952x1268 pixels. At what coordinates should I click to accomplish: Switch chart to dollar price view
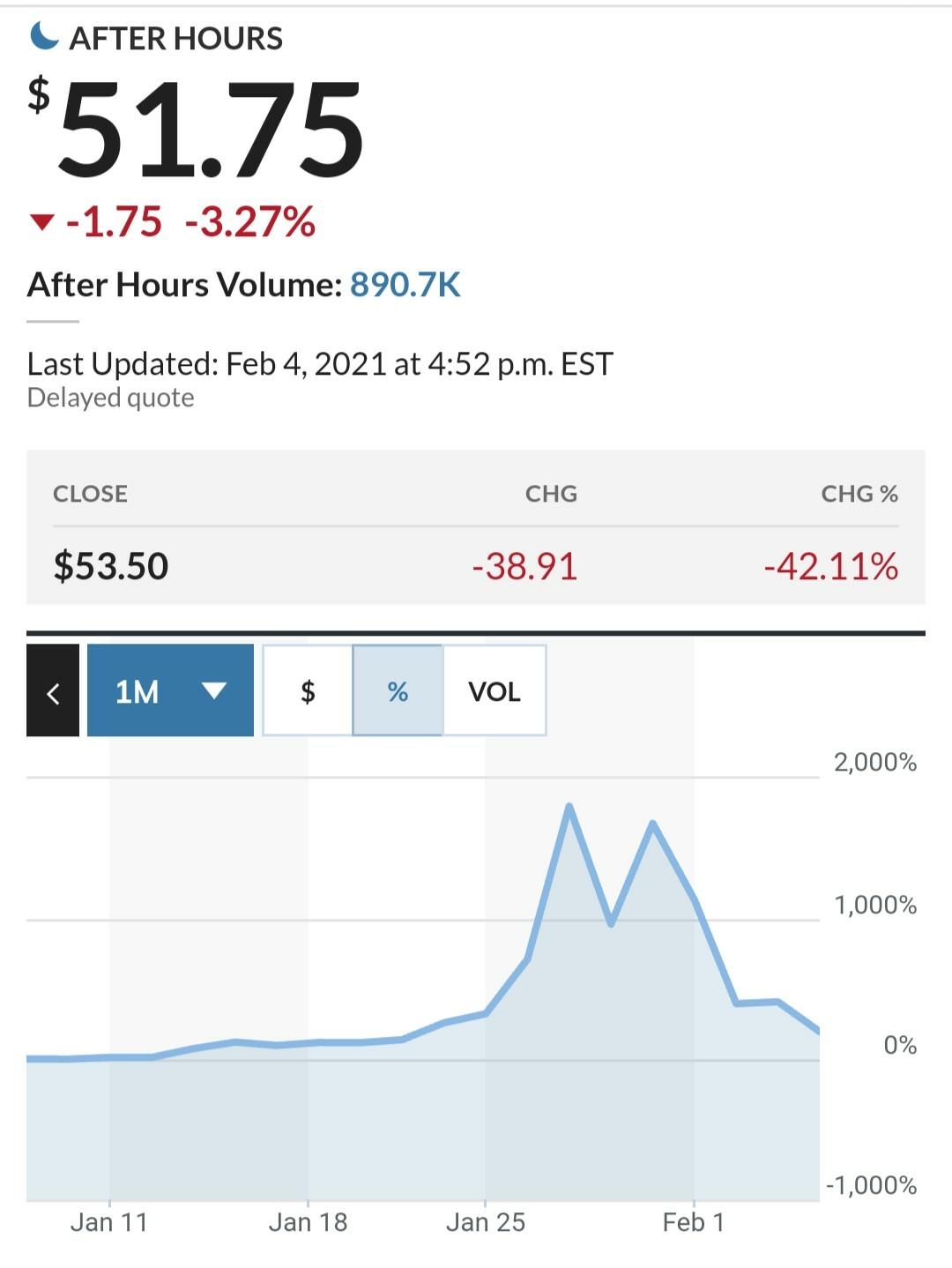[x=308, y=690]
